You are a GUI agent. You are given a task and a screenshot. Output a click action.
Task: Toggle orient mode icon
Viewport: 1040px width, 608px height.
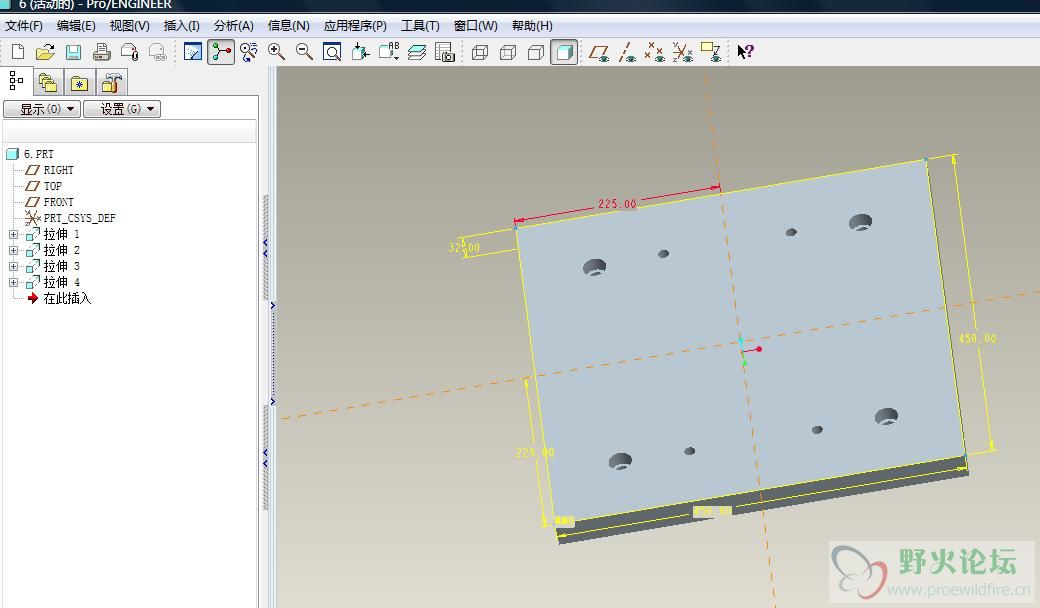tap(249, 52)
